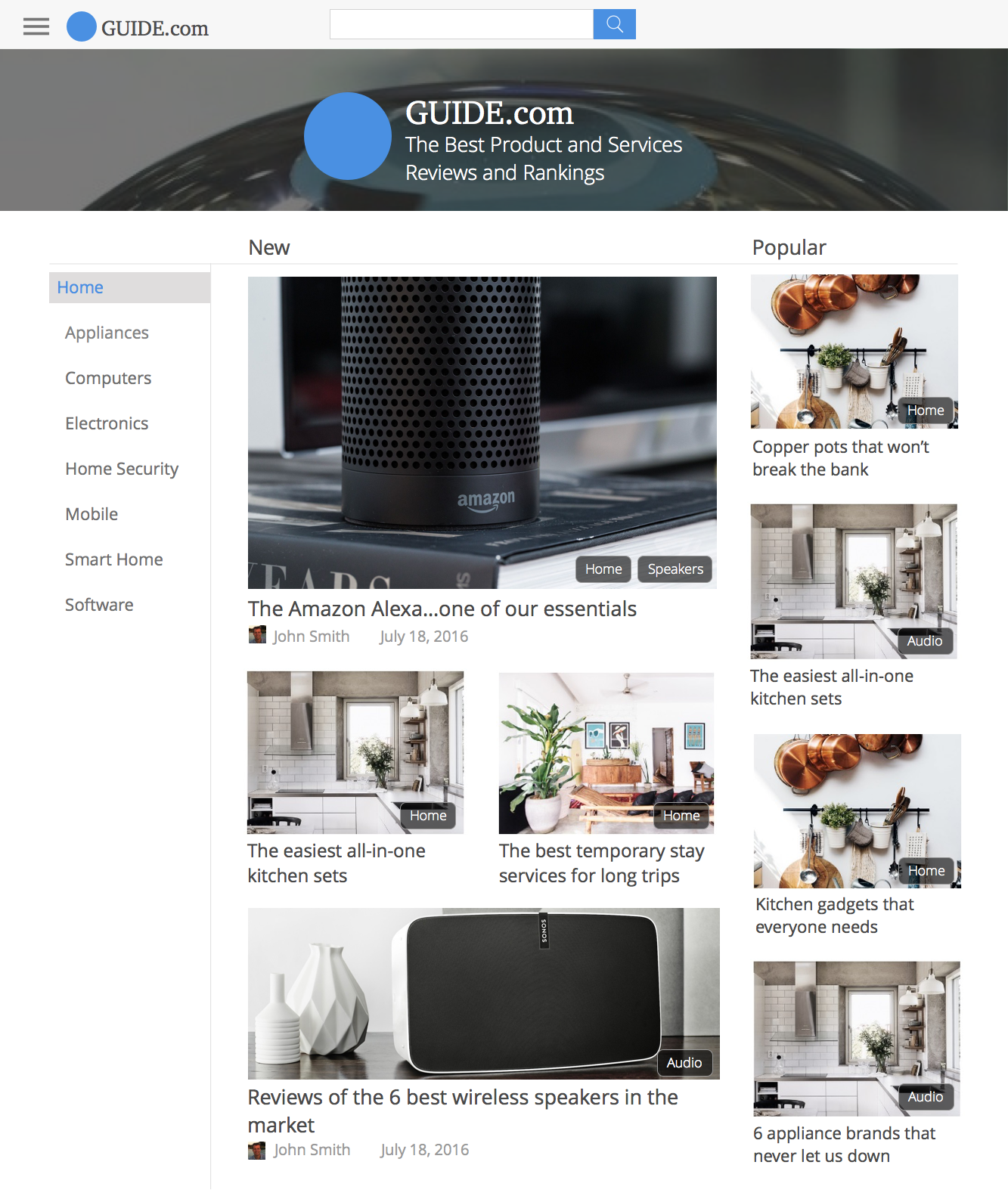This screenshot has width=1008, height=1196.
Task: Click the Audio tag on the Sonos speaker image
Action: pyautogui.click(x=684, y=1063)
